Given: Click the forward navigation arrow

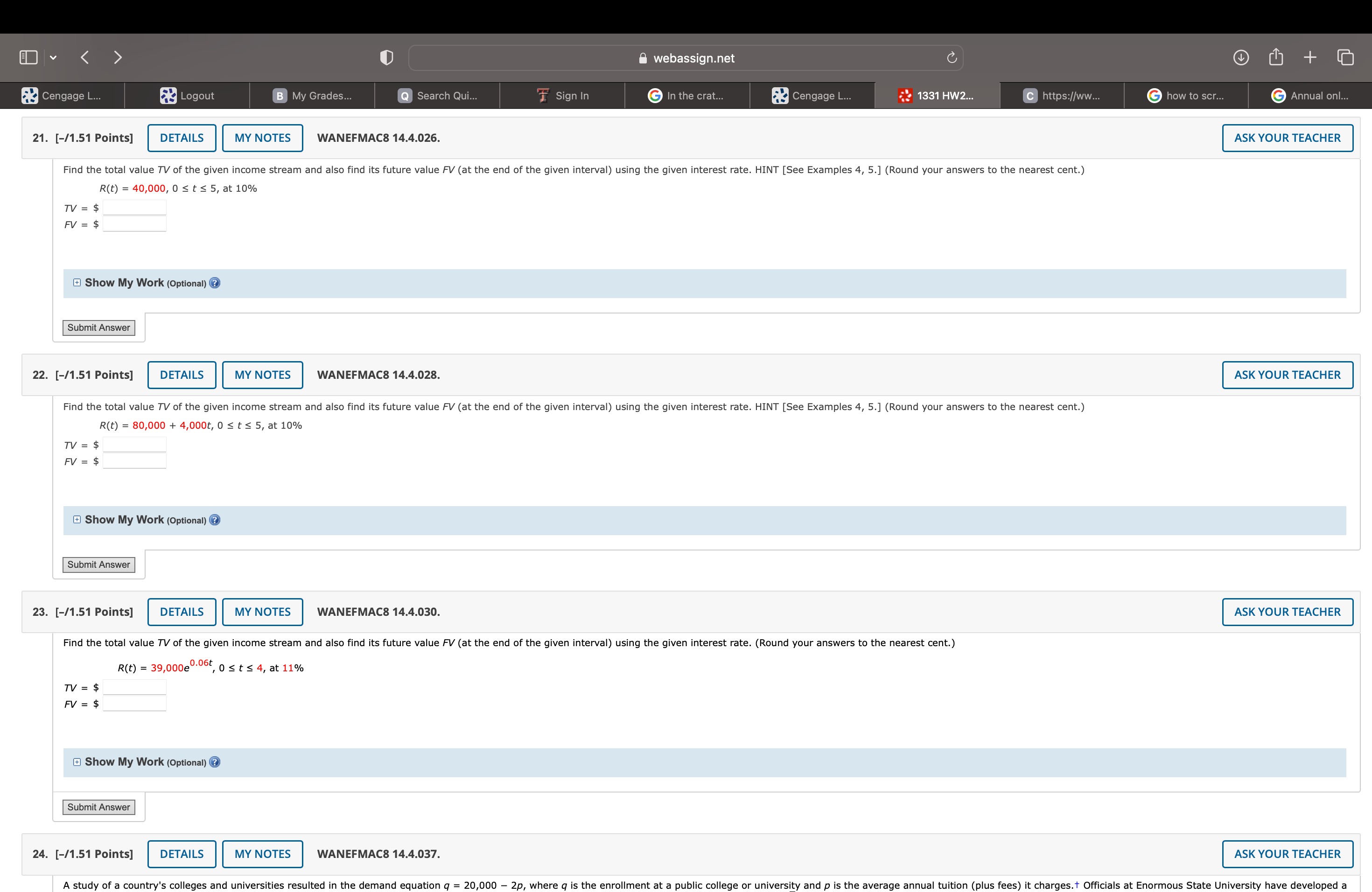Looking at the screenshot, I should point(118,57).
